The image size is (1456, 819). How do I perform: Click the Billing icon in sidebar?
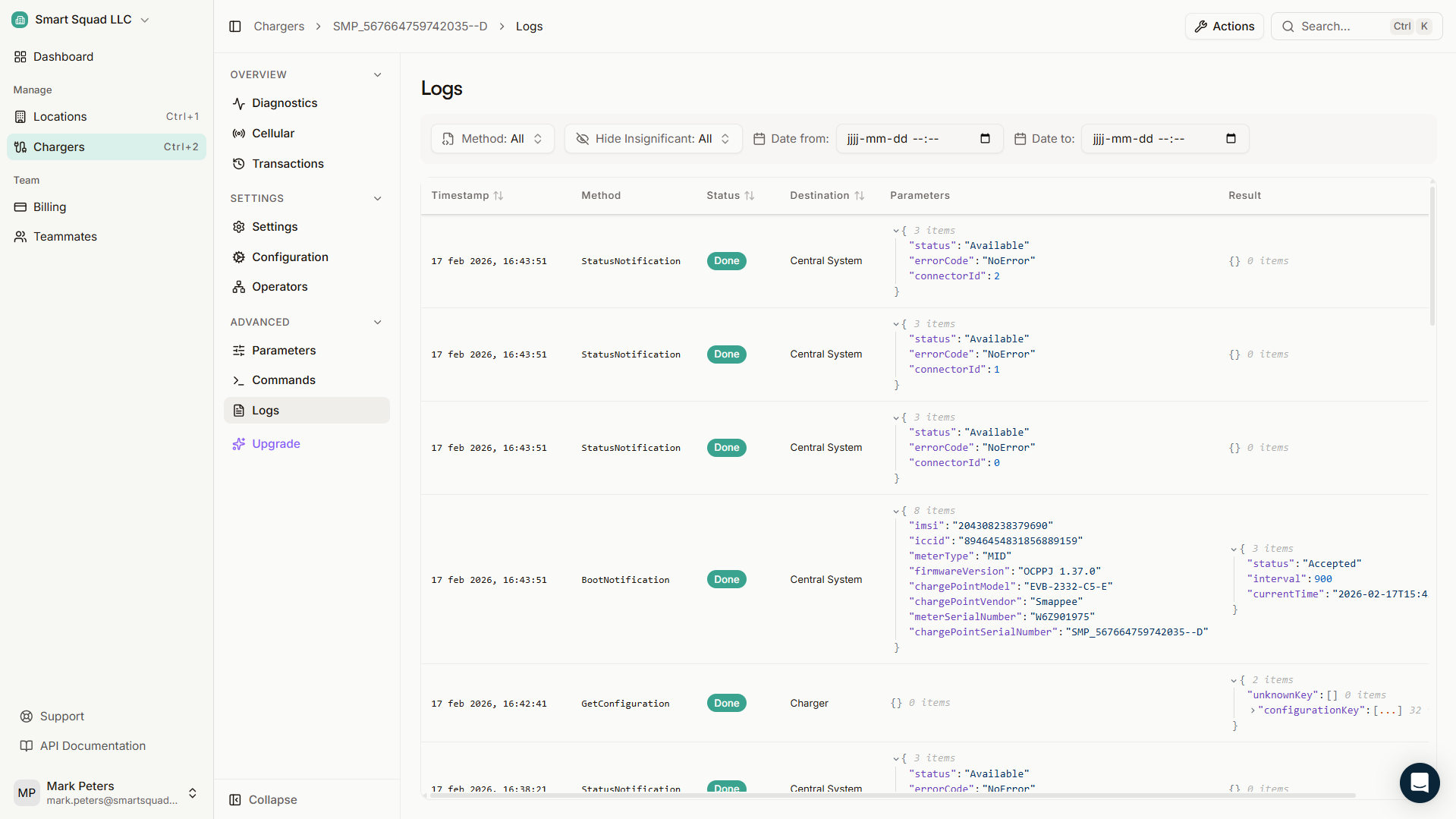point(20,206)
